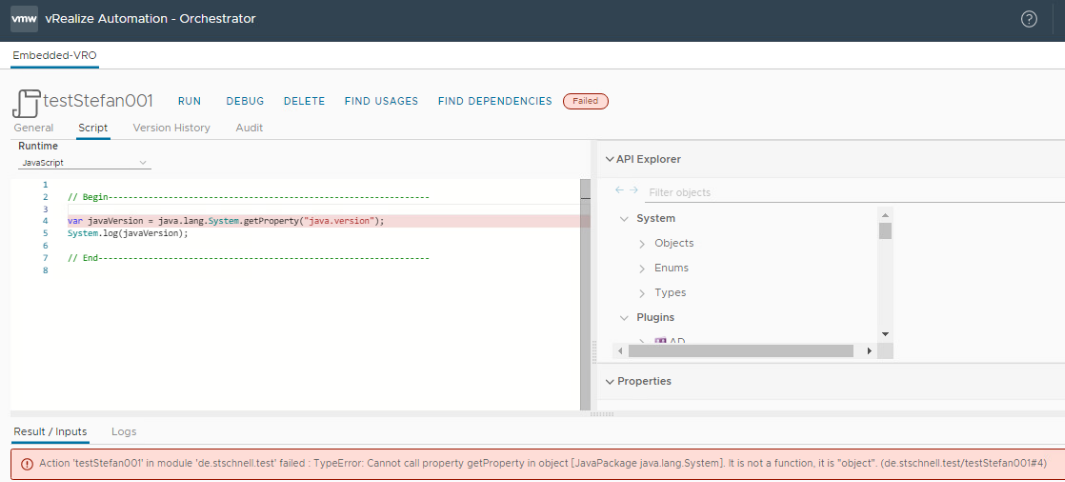Collapse the Properties panel
Screen dimensions: 1065x482
click(x=609, y=382)
